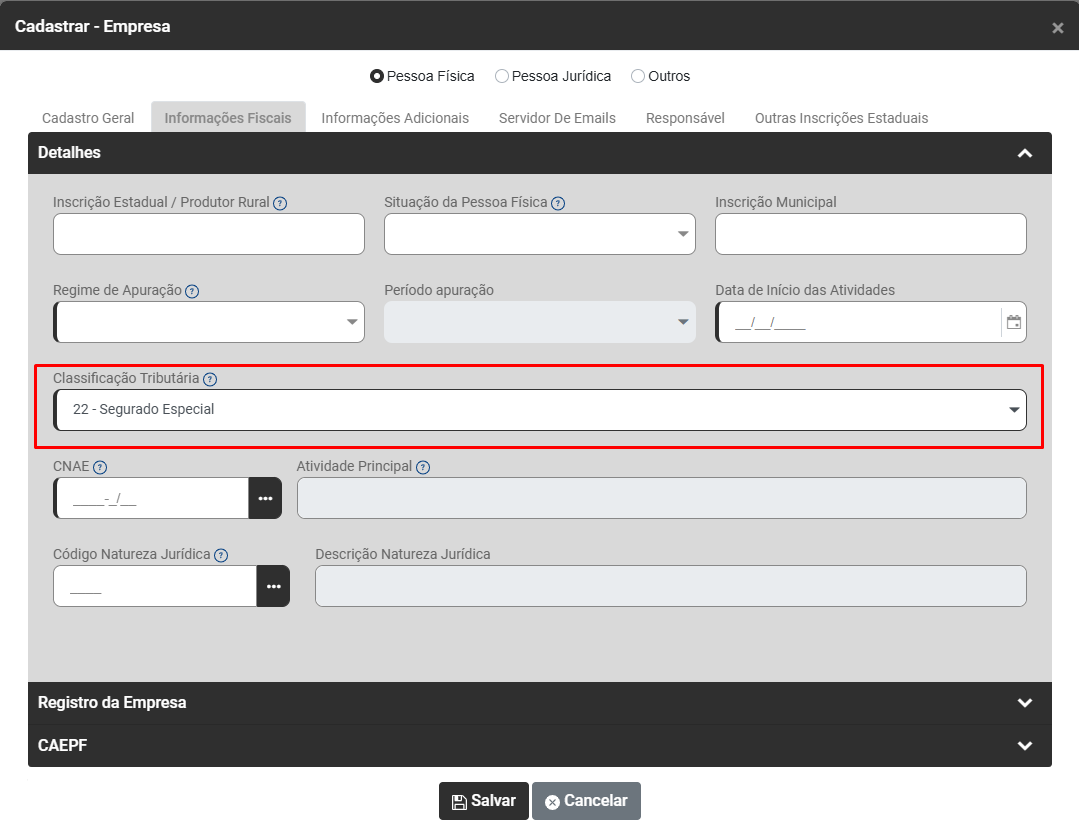Open the Servidor De Emails tab

tap(557, 118)
